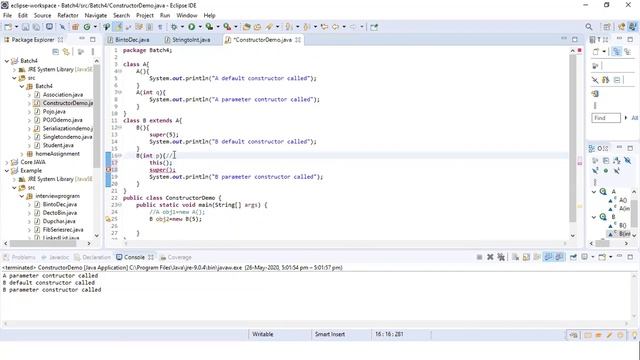Select Singletondemo.java in Package Explorer
The width and height of the screenshot is (640, 360).
pyautogui.click(x=67, y=137)
